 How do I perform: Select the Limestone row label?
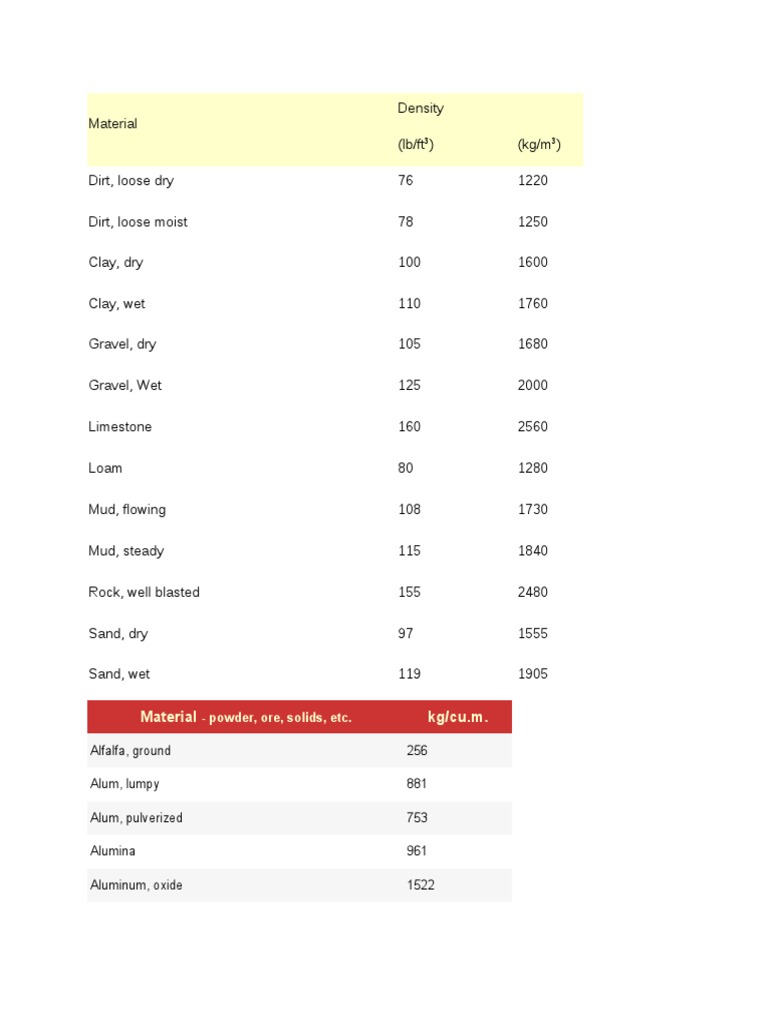[x=120, y=427]
